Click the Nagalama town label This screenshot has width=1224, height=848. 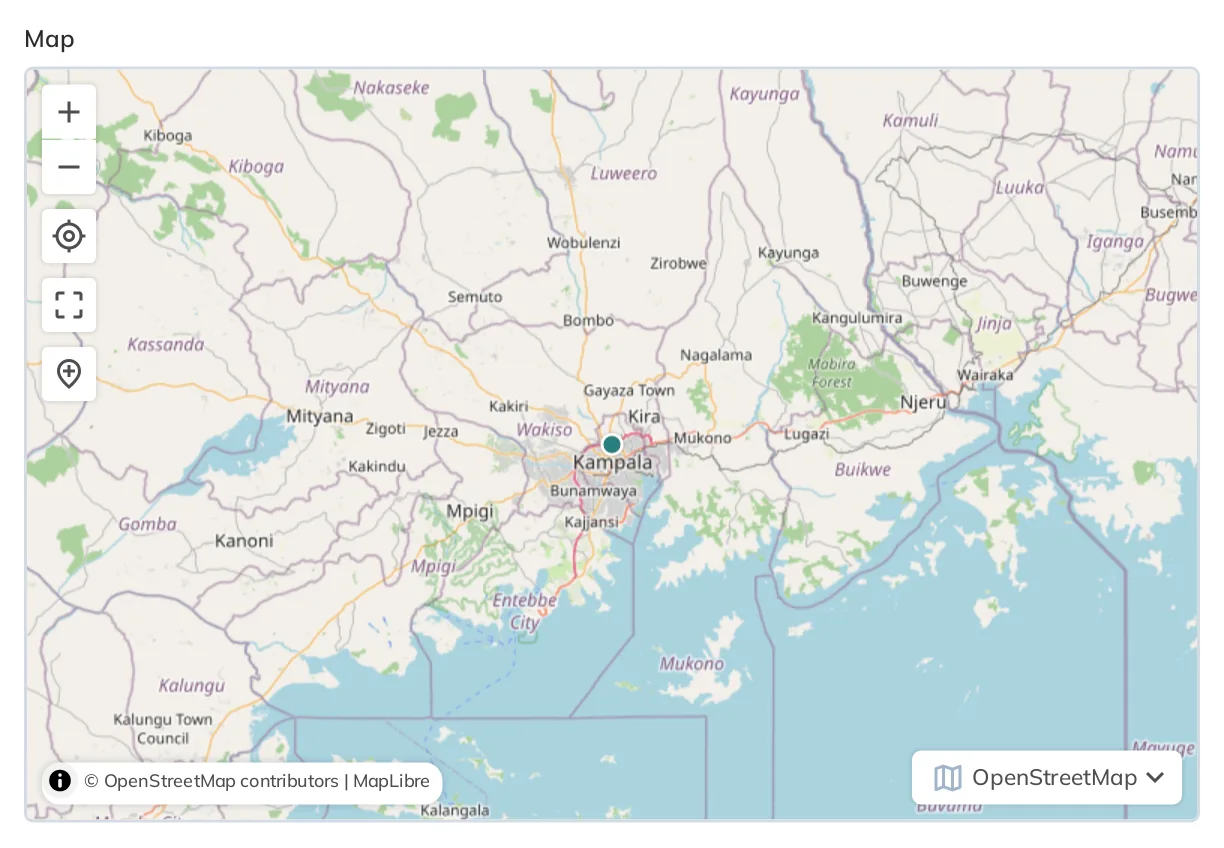[x=716, y=355]
